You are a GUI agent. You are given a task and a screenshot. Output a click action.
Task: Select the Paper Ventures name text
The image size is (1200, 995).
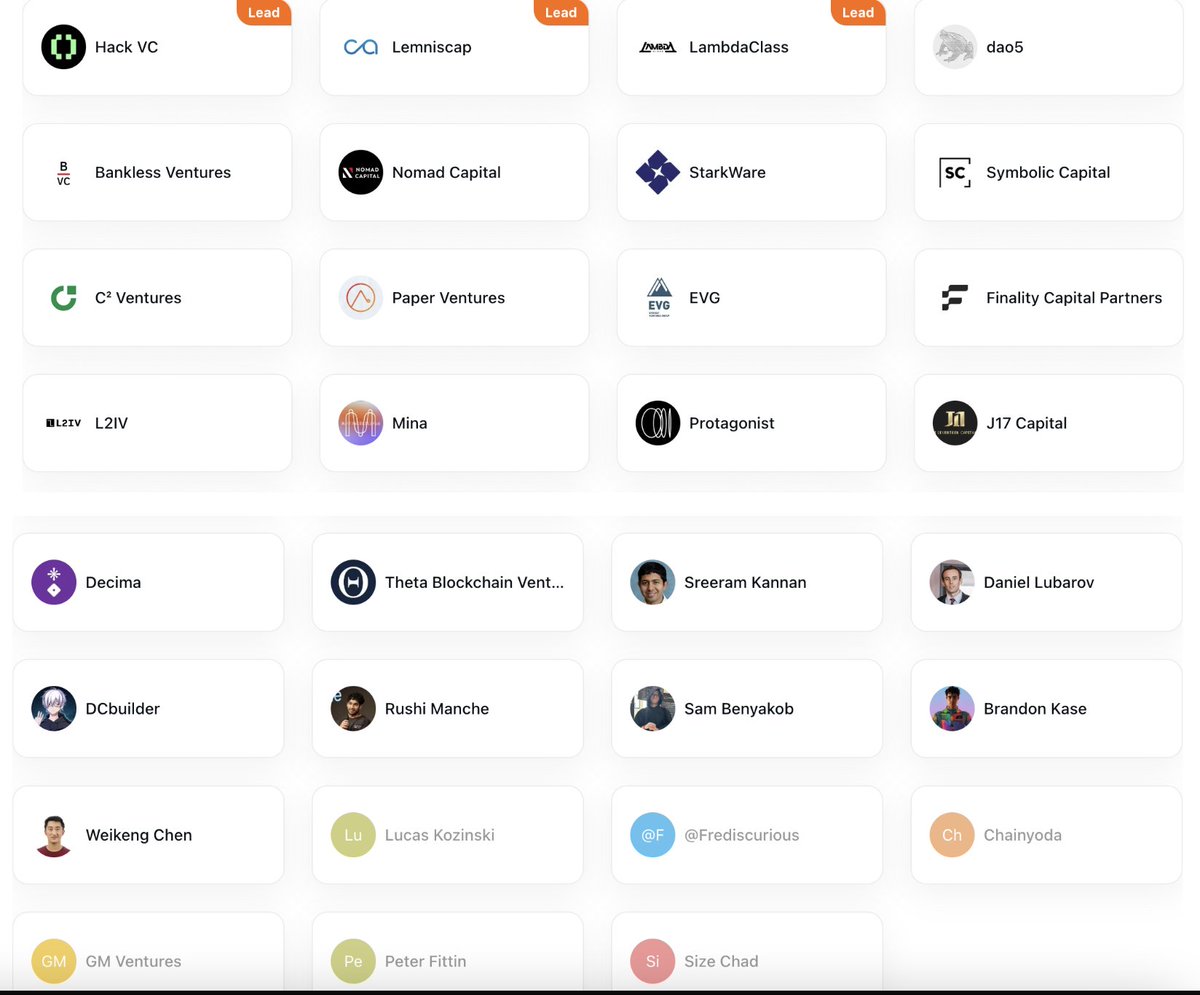coord(448,298)
